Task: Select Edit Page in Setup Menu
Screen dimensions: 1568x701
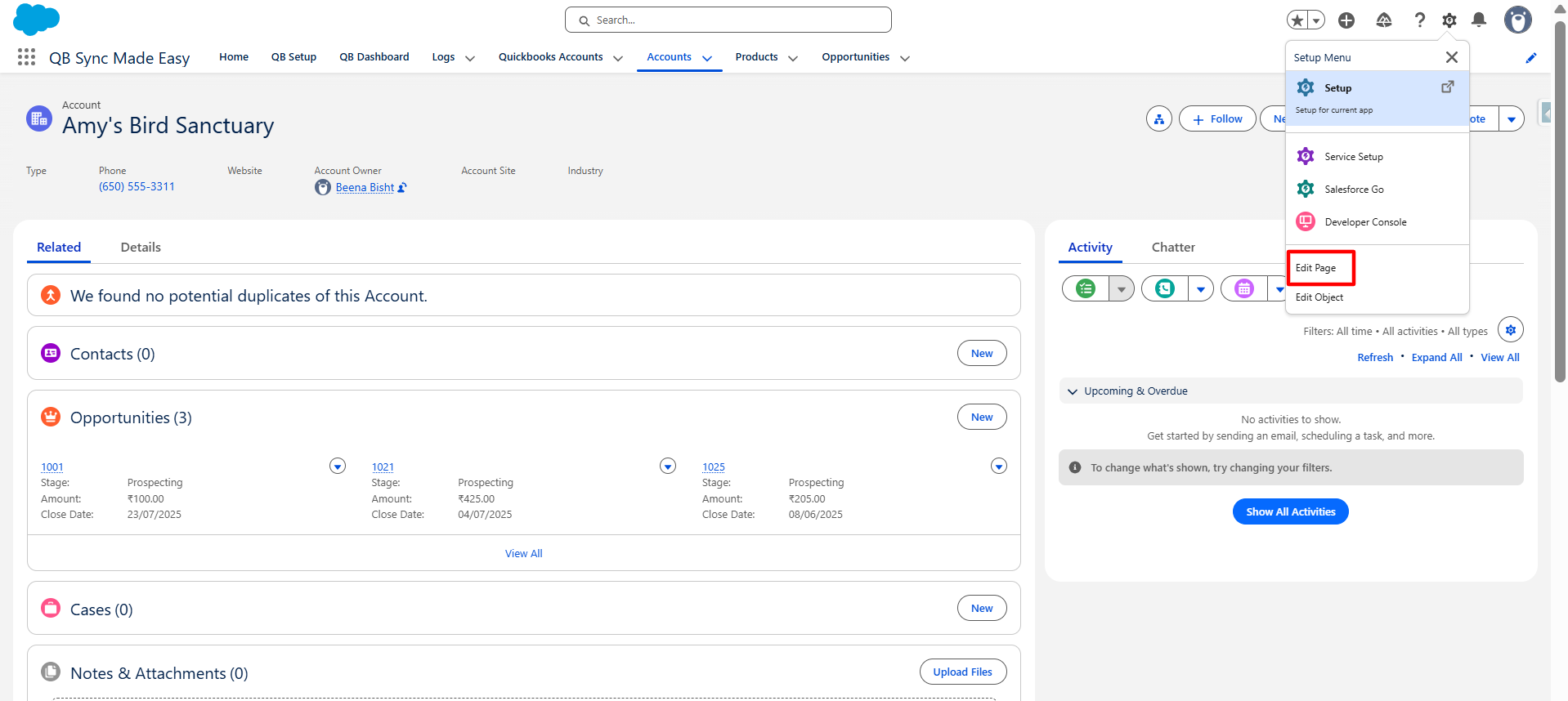Action: pyautogui.click(x=1315, y=268)
